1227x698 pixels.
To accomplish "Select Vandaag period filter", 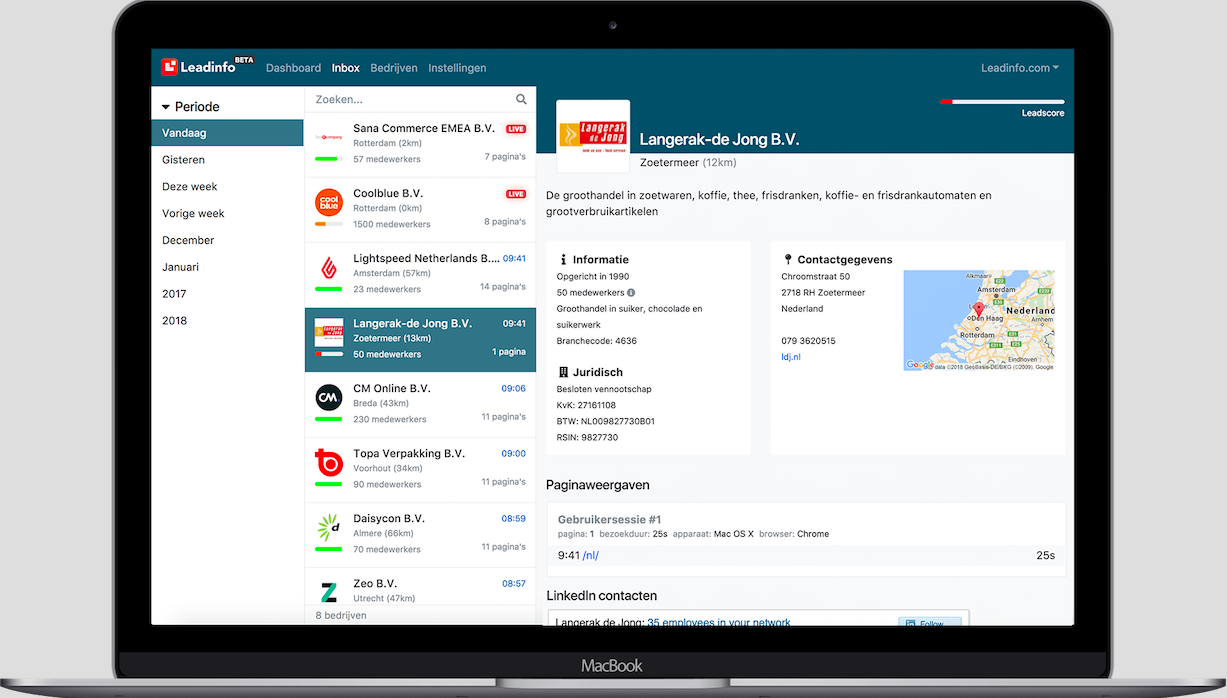I will (227, 133).
